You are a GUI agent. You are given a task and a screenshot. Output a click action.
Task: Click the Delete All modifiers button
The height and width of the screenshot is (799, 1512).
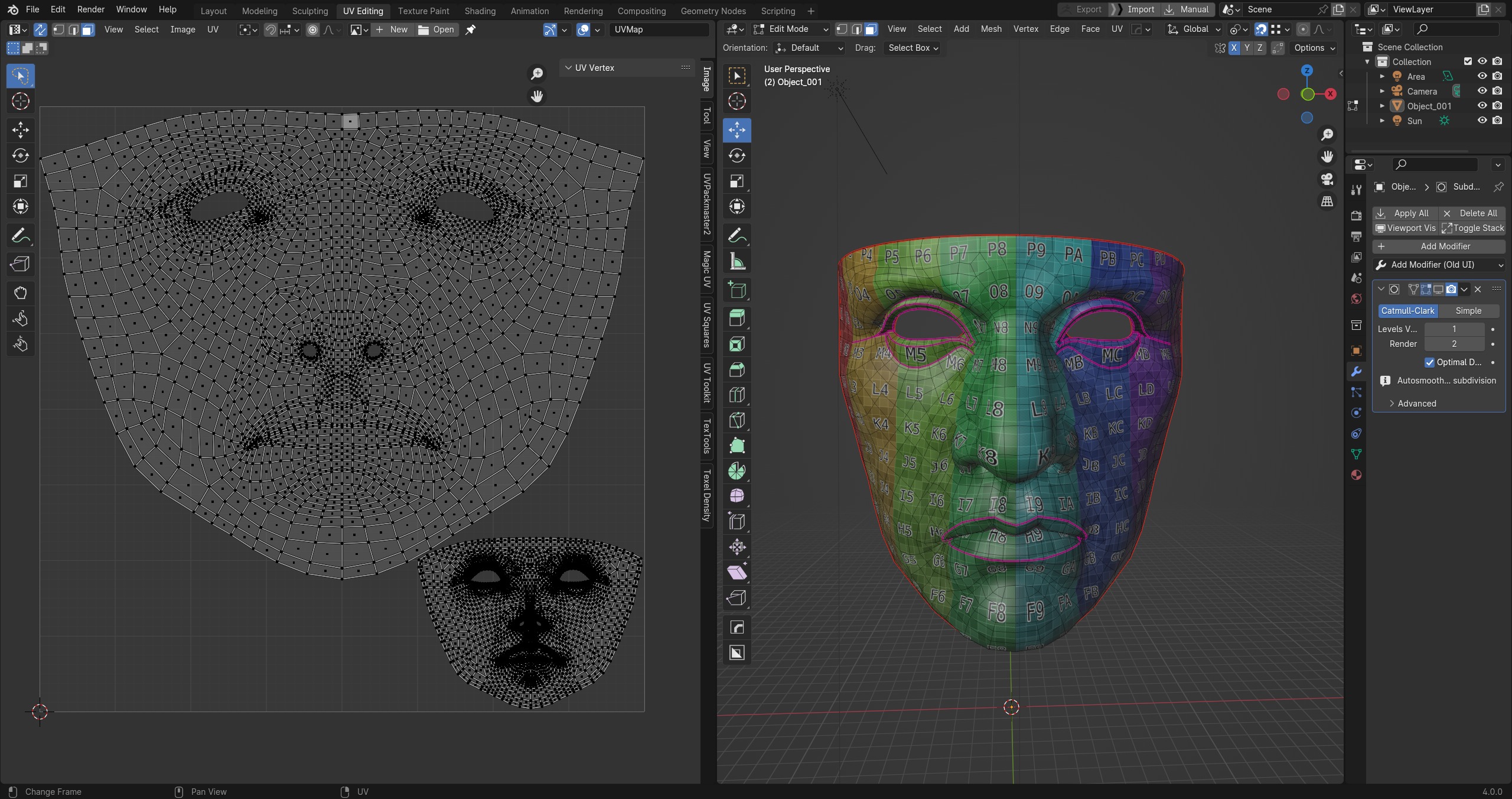pos(1472,213)
